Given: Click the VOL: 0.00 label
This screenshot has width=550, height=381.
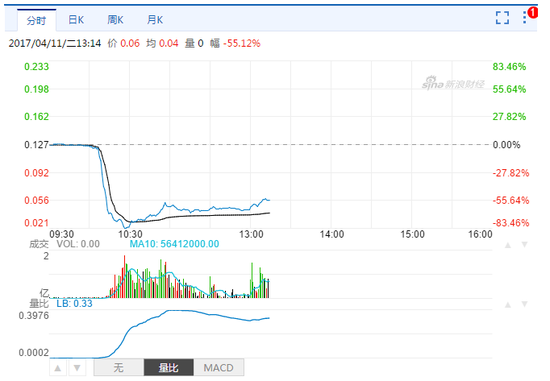Looking at the screenshot, I should [78, 244].
